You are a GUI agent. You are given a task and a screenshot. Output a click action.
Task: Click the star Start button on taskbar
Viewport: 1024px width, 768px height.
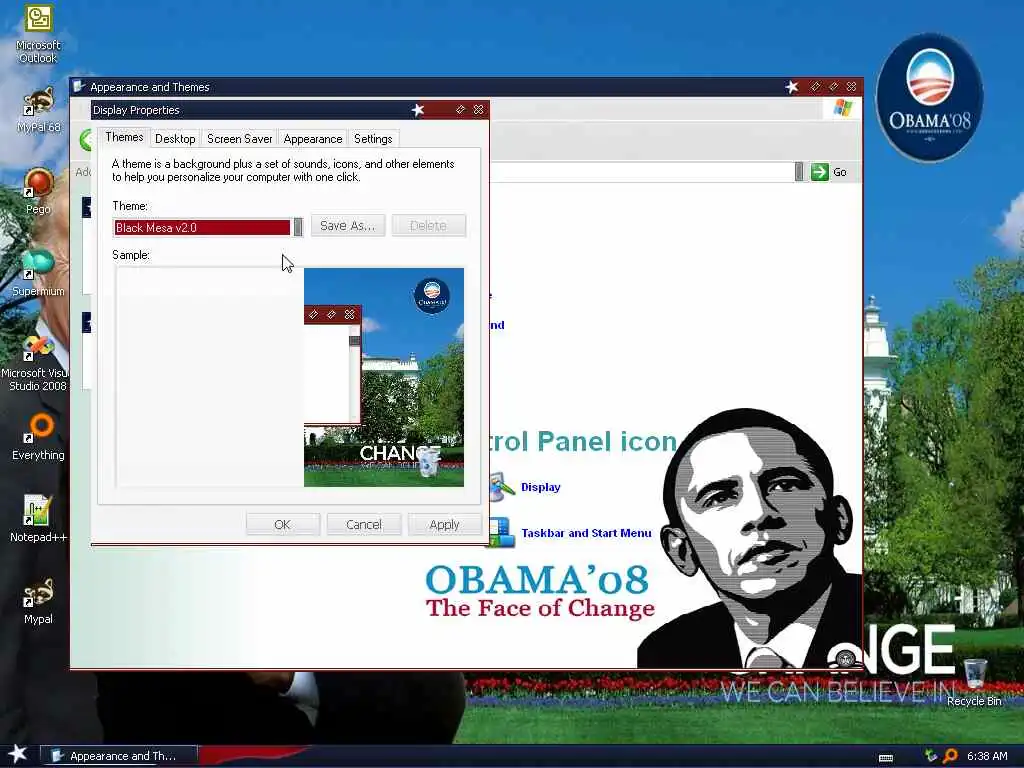[18, 754]
